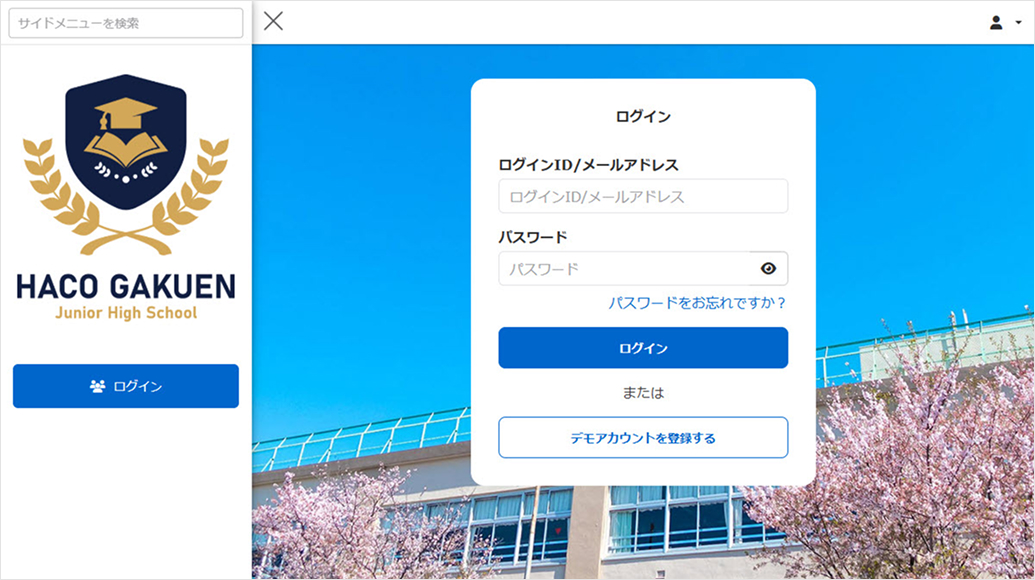Screen dimensions: 1035x580
Task: Click the user account icon in top bar
Action: point(996,22)
